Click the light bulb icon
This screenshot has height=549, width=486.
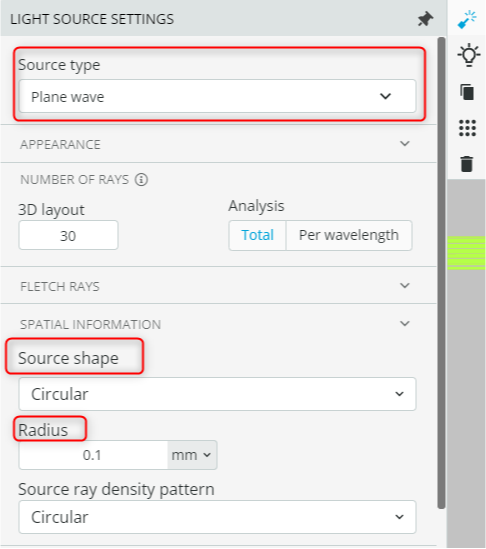coord(468,55)
